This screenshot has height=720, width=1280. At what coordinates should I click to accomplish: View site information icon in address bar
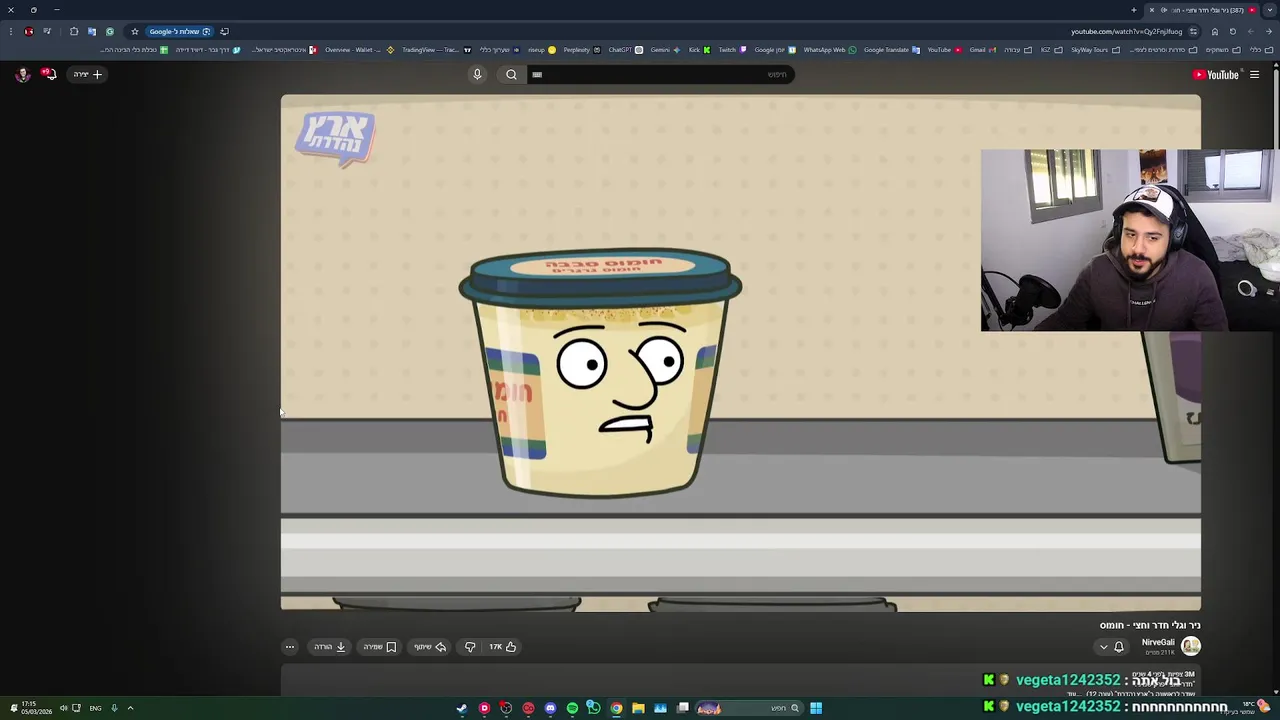1193,31
